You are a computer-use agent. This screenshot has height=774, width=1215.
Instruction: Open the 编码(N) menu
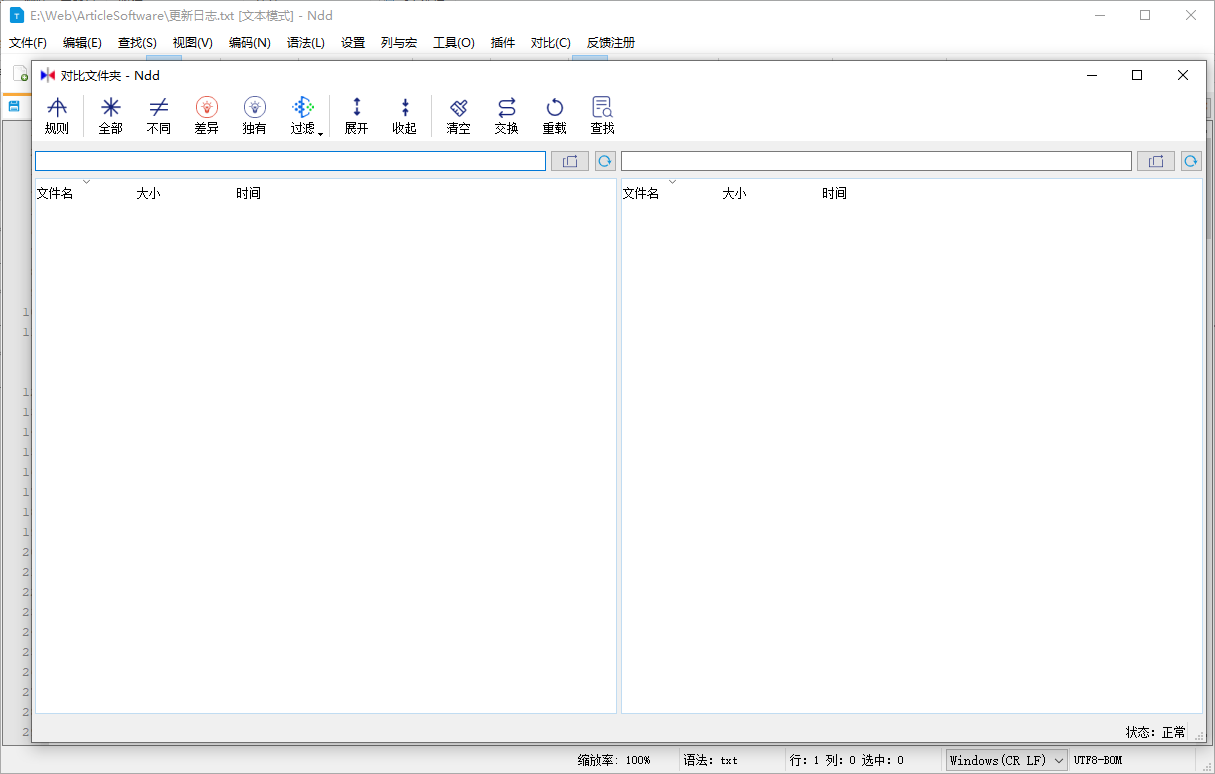[x=249, y=43]
